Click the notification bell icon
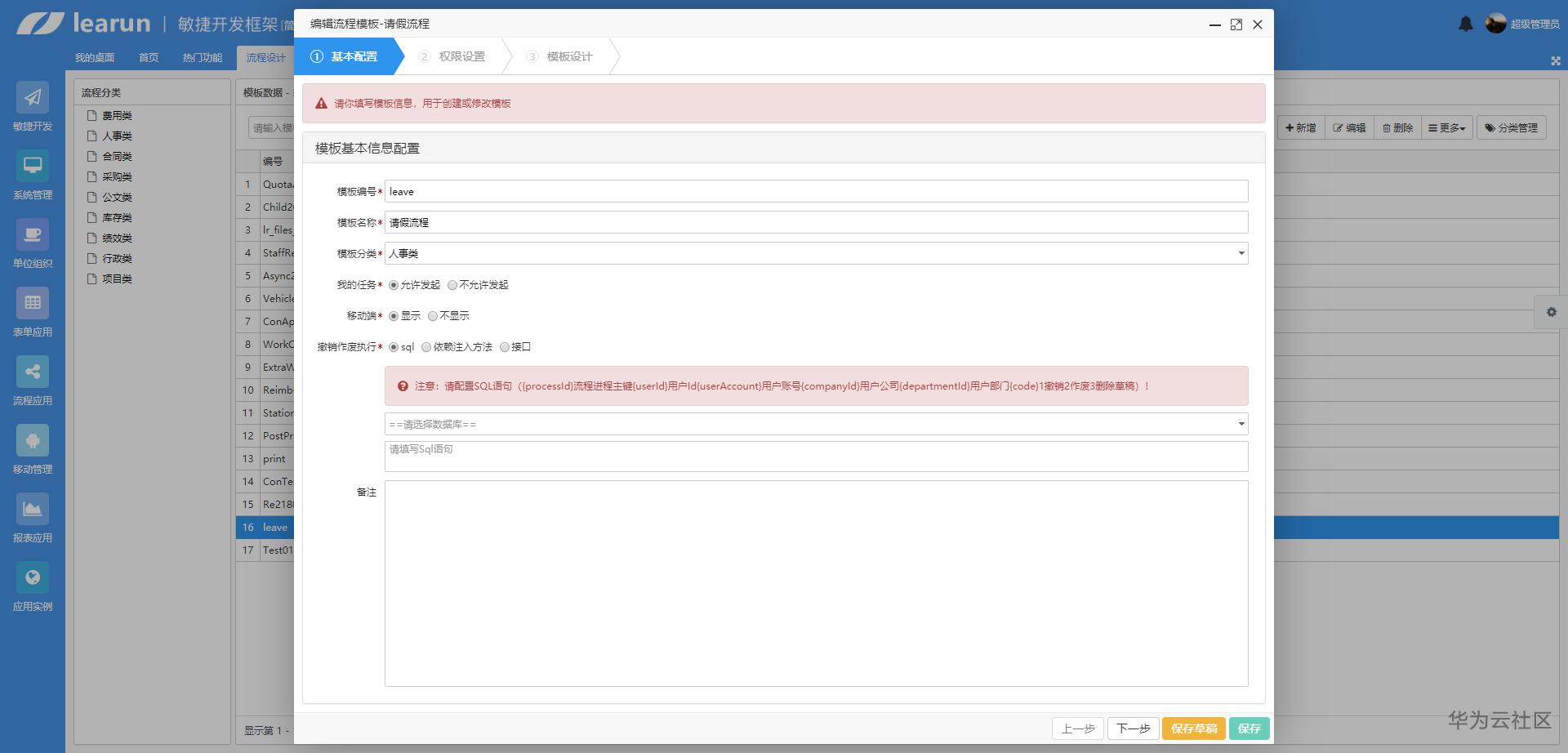This screenshot has height=753, width=1568. click(x=1466, y=24)
